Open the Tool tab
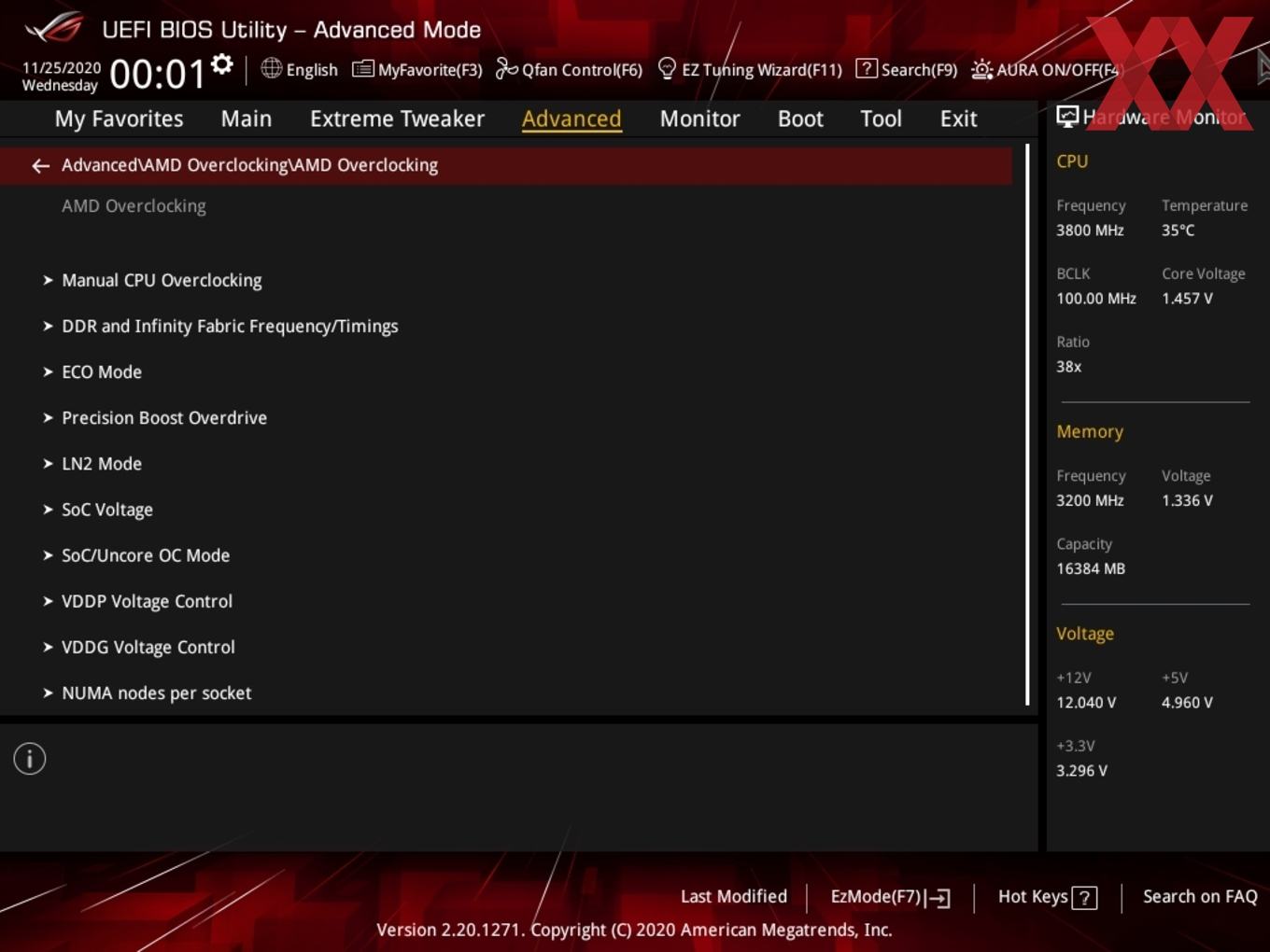The height and width of the screenshot is (952, 1270). [881, 119]
